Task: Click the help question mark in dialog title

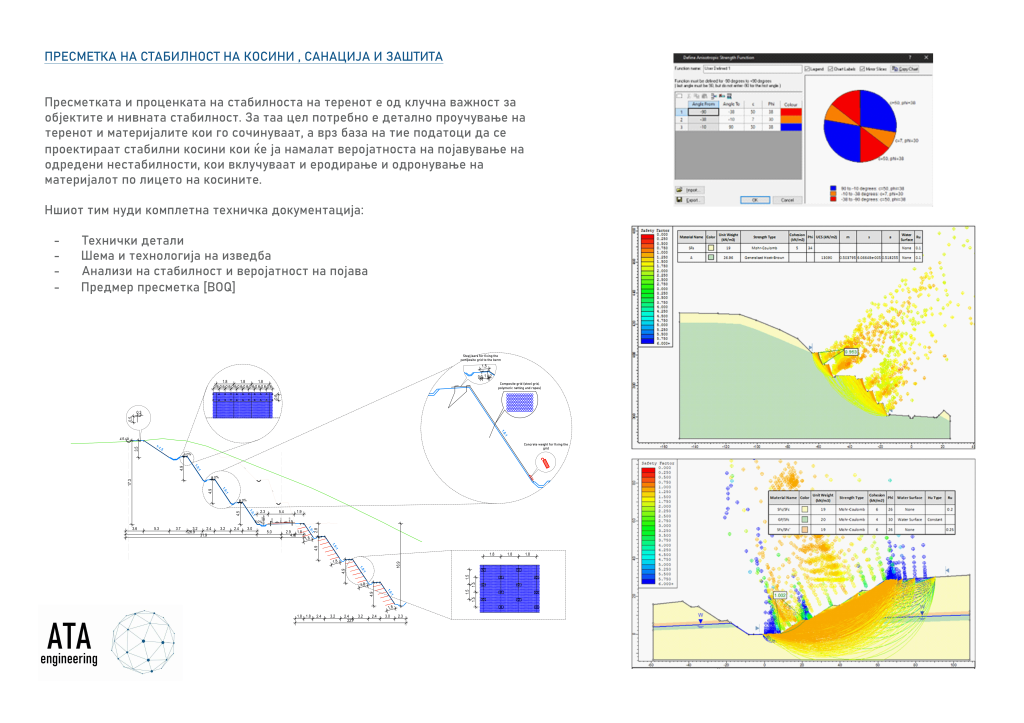Action: coord(909,58)
